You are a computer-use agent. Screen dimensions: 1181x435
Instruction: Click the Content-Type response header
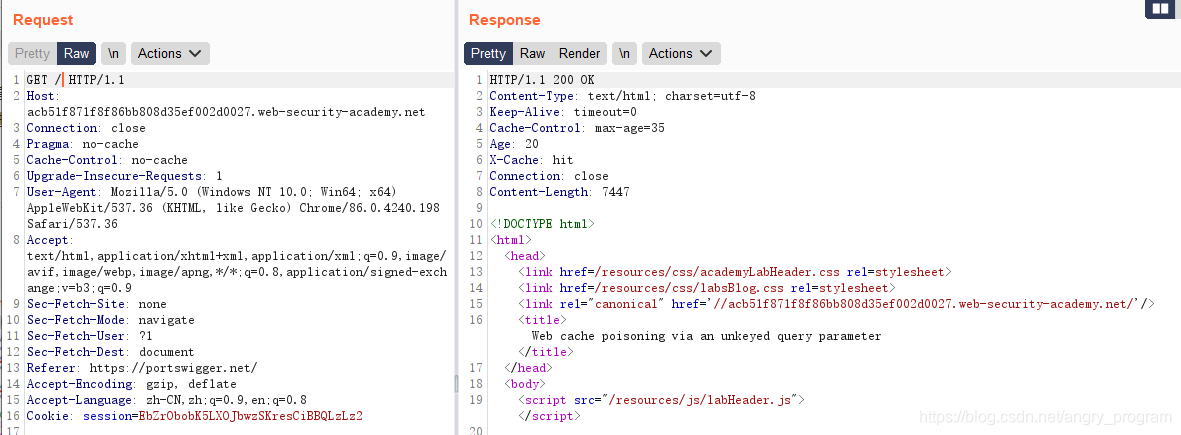pyautogui.click(x=622, y=96)
